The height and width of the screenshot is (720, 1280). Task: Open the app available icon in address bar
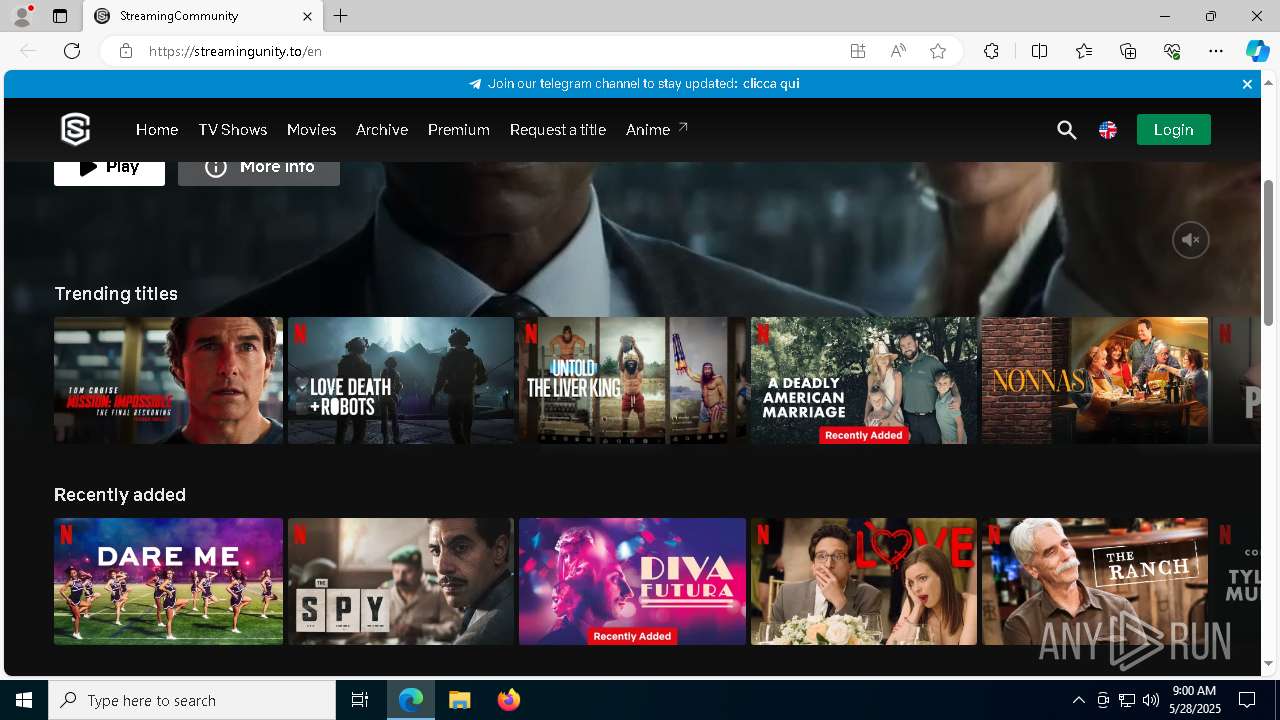pyautogui.click(x=858, y=51)
